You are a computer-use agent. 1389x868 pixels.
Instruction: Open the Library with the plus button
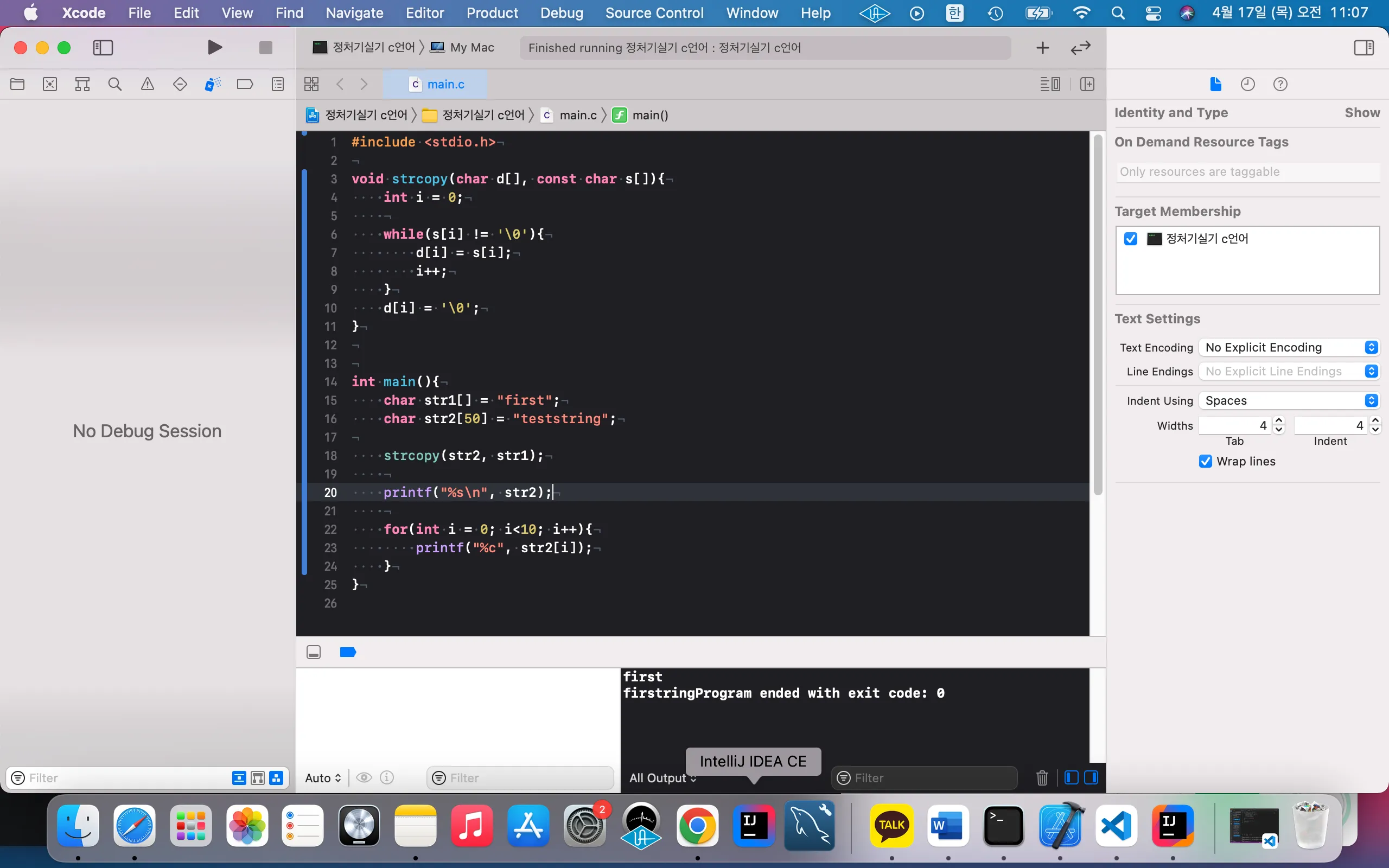point(1042,48)
